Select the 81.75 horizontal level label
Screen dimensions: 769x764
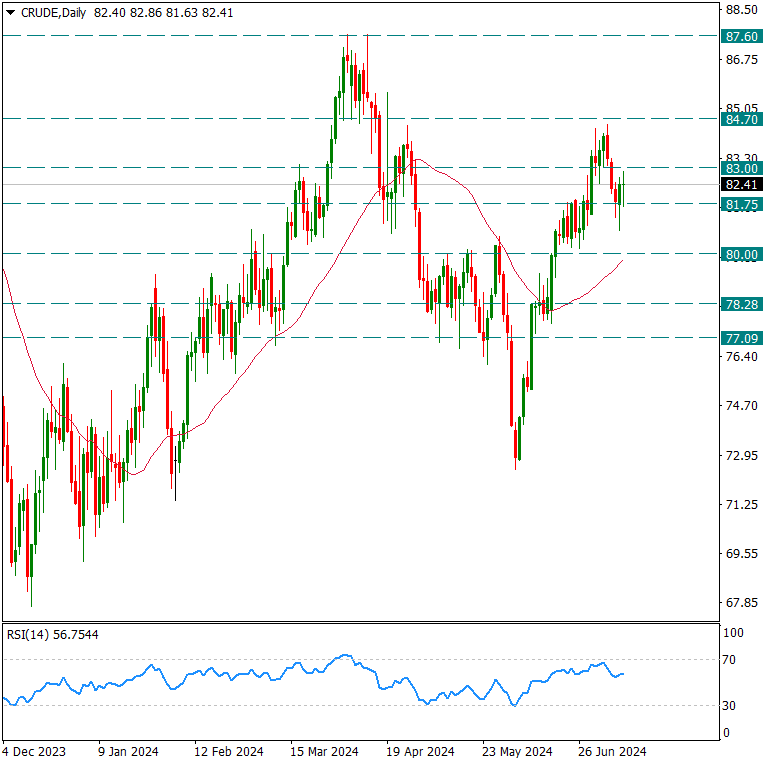pos(742,204)
